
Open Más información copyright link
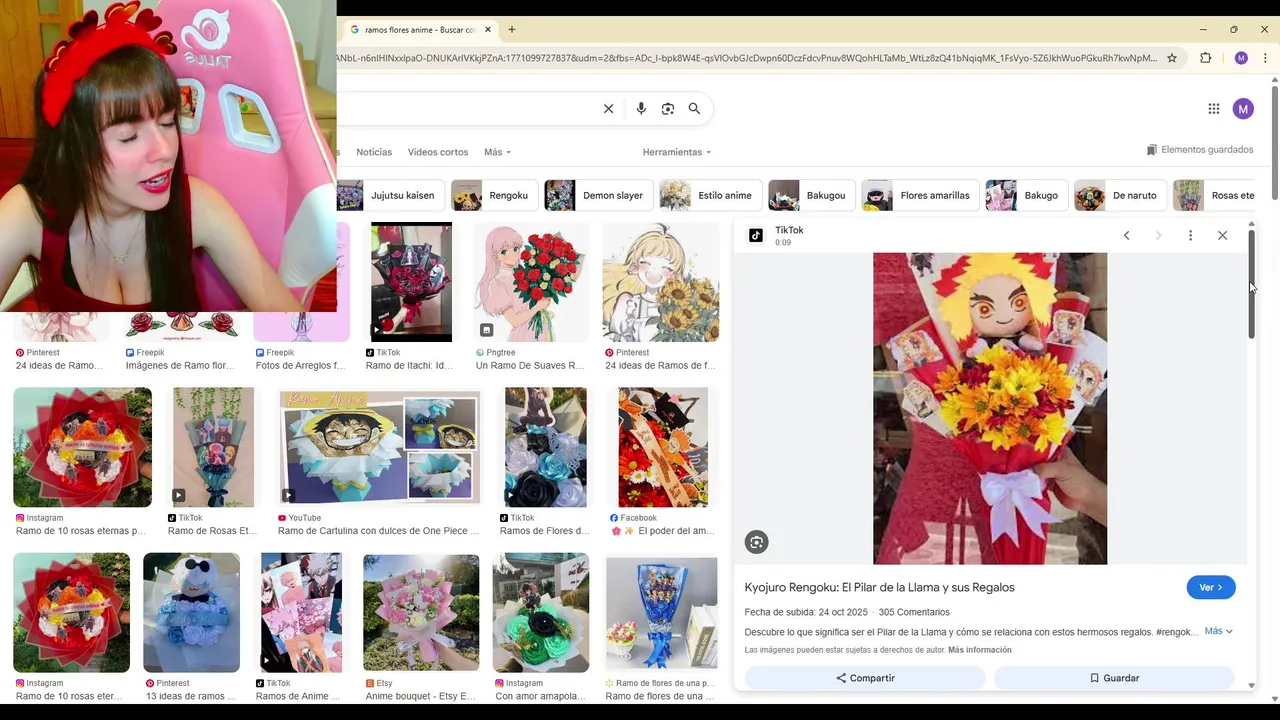point(980,650)
